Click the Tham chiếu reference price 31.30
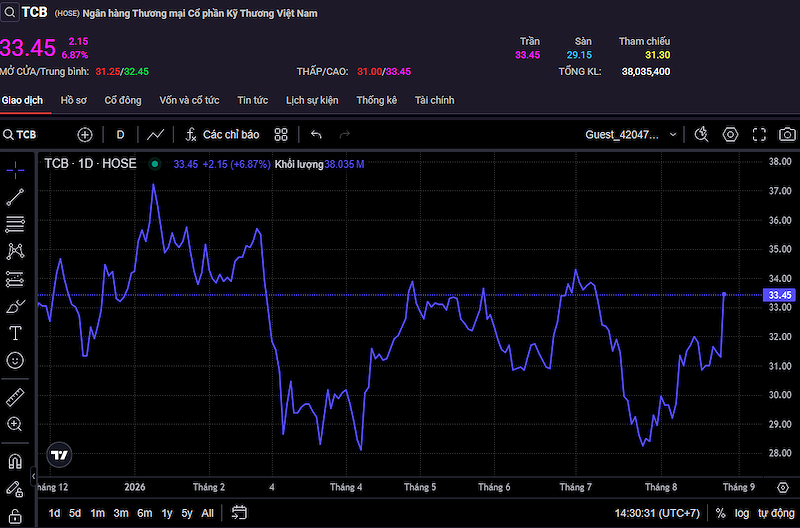800x528 pixels. 658,55
